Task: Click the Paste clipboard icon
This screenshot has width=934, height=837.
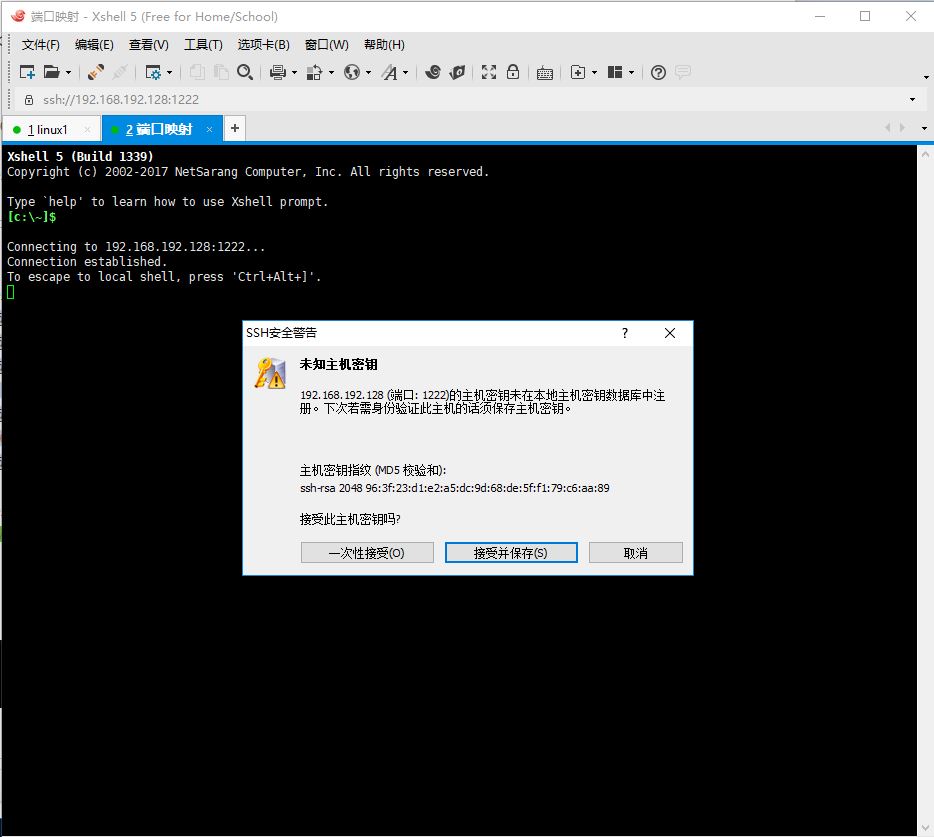Action: coord(221,72)
